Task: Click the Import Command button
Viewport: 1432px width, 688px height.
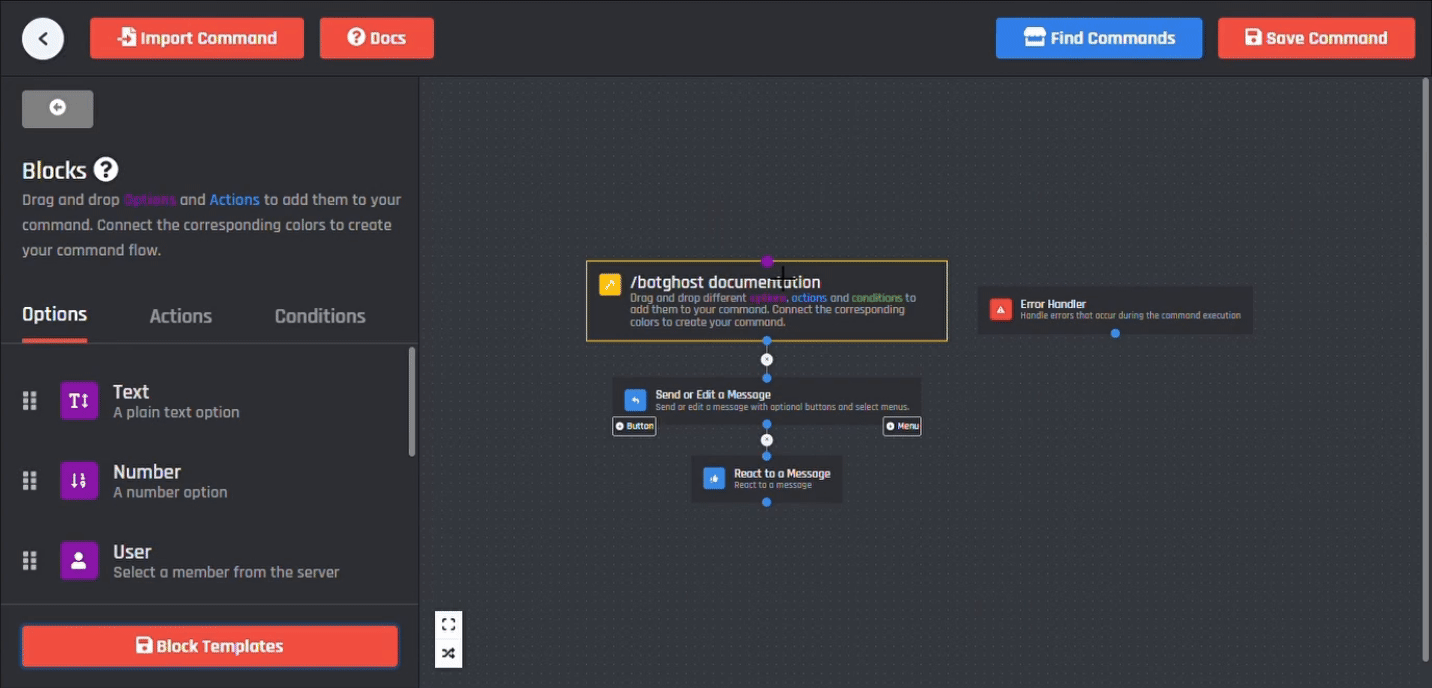Action: point(197,38)
